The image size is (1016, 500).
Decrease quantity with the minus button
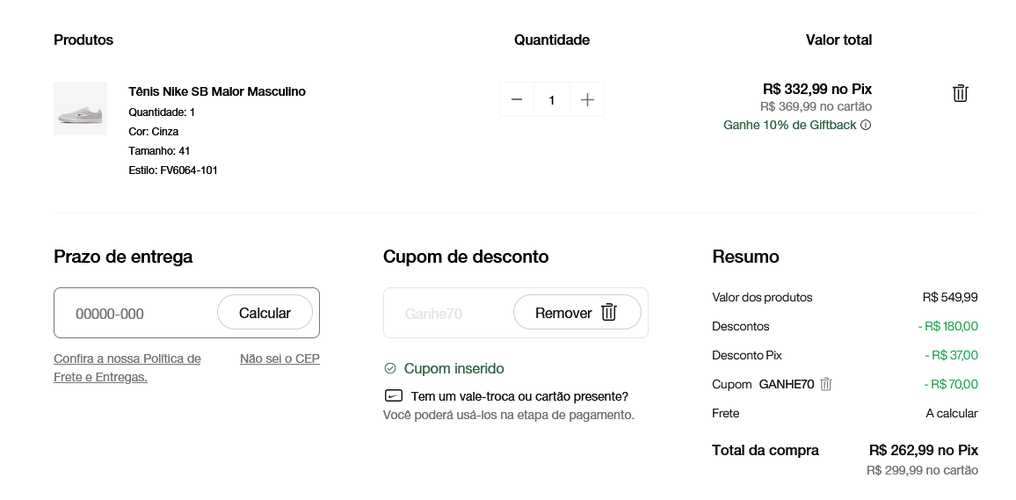point(516,100)
